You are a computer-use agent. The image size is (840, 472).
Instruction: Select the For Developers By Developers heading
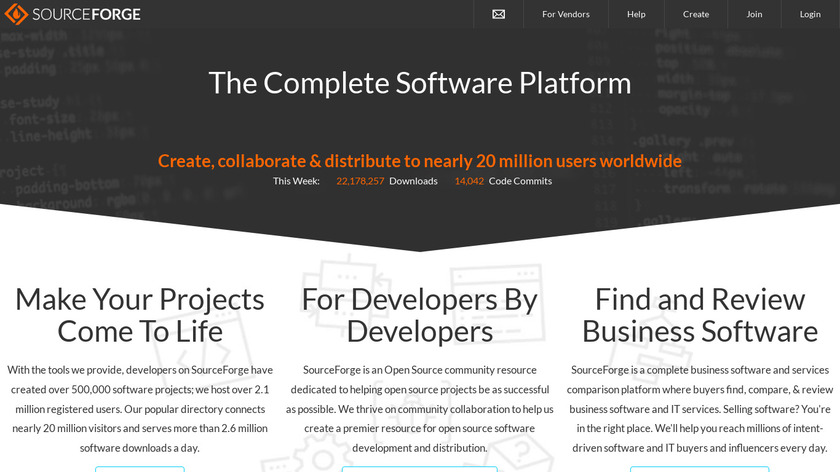click(x=420, y=314)
